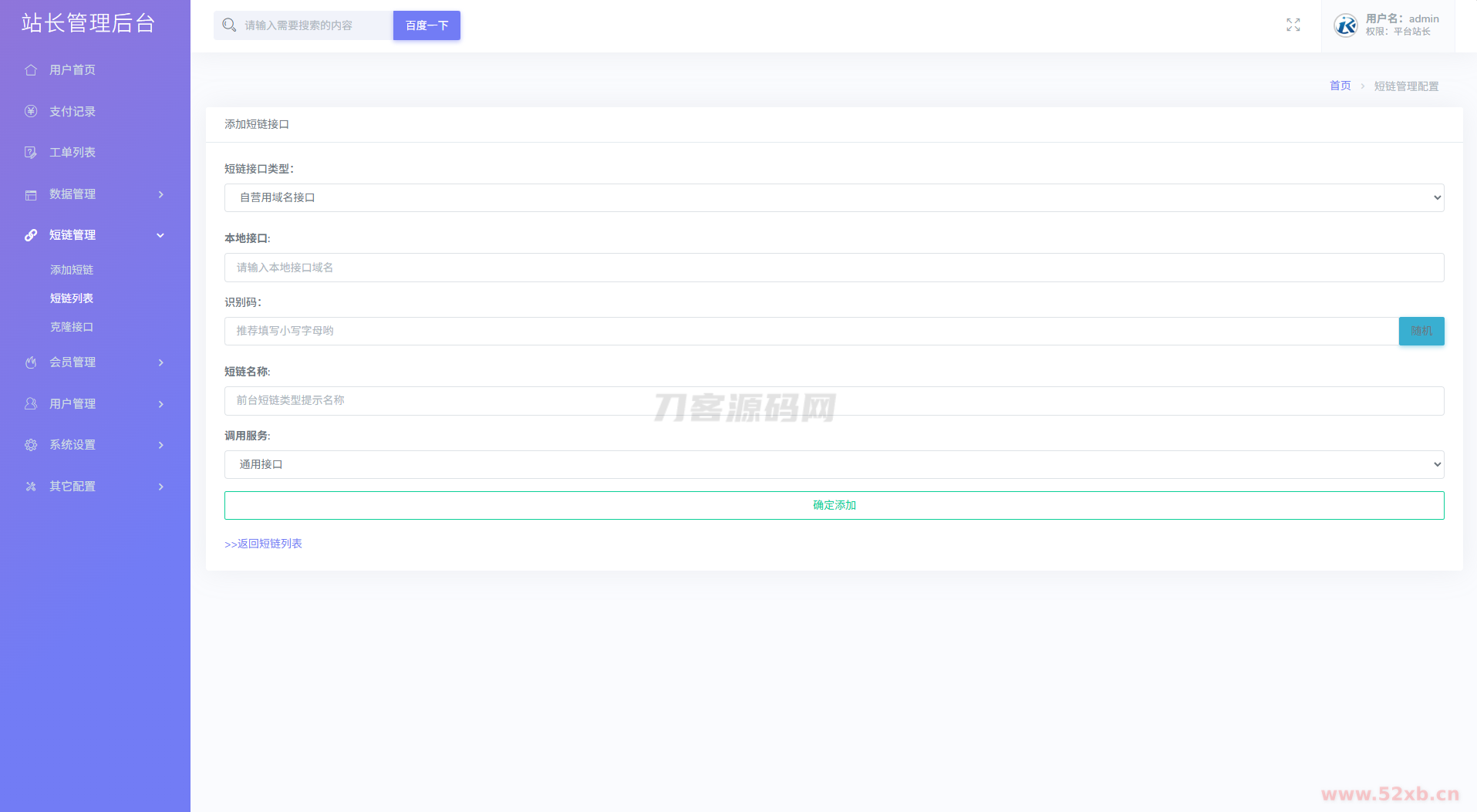Screen dimensions: 1477x812
Task: Click the home icon beside 用户首页
Action: tap(31, 70)
